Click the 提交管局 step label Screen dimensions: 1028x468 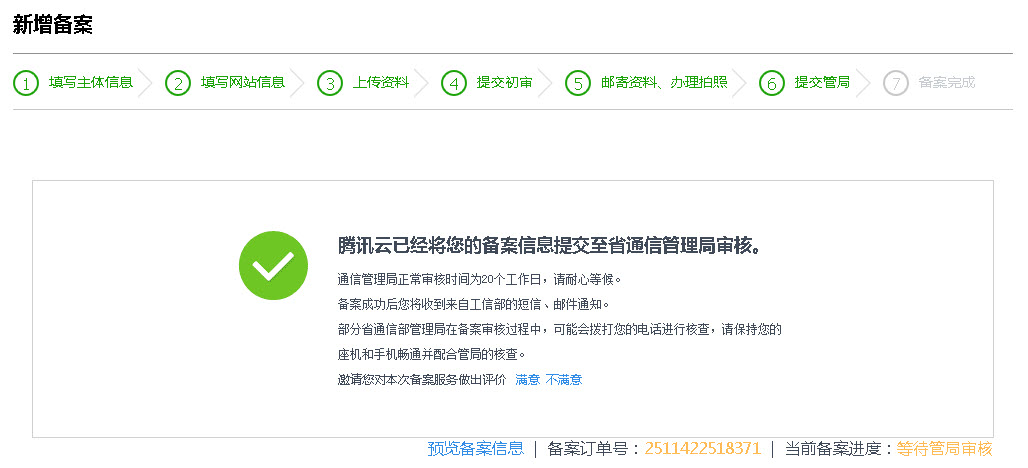(822, 83)
